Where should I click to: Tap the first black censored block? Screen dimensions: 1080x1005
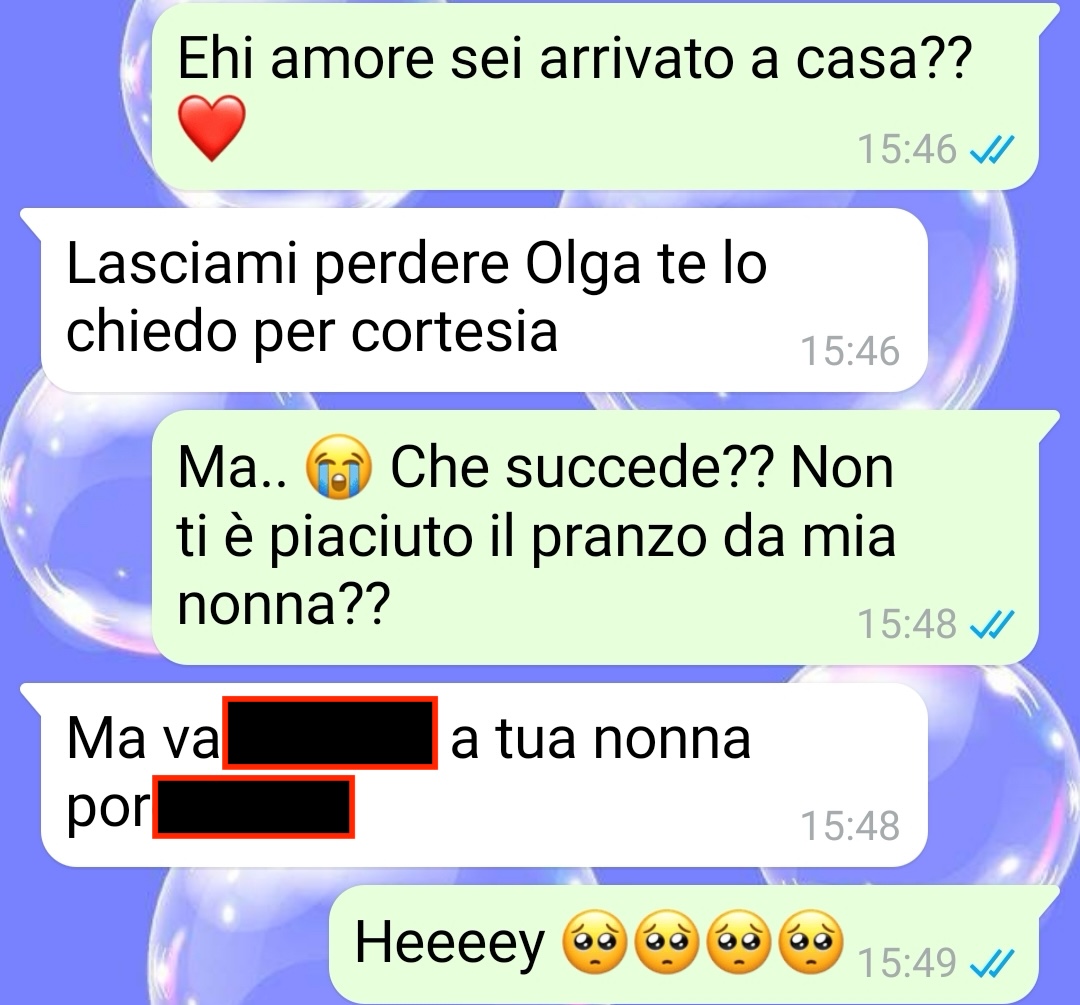[x=330, y=733]
